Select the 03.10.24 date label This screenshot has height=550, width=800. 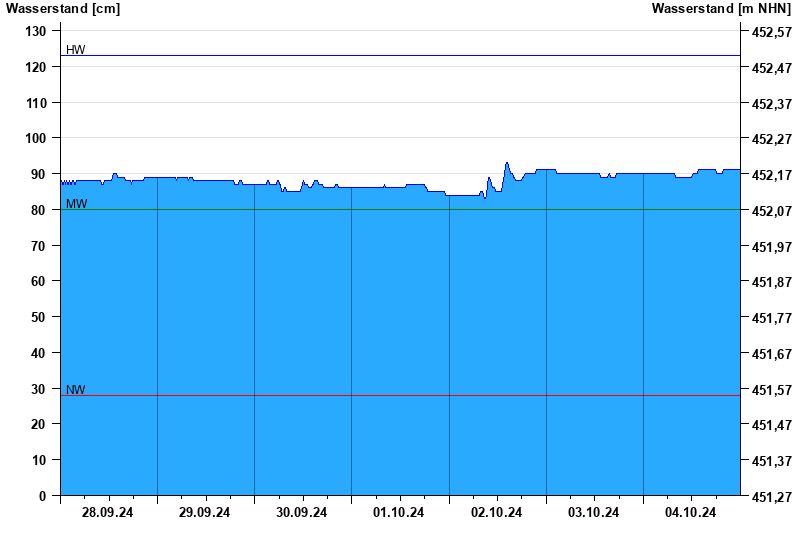pyautogui.click(x=594, y=513)
